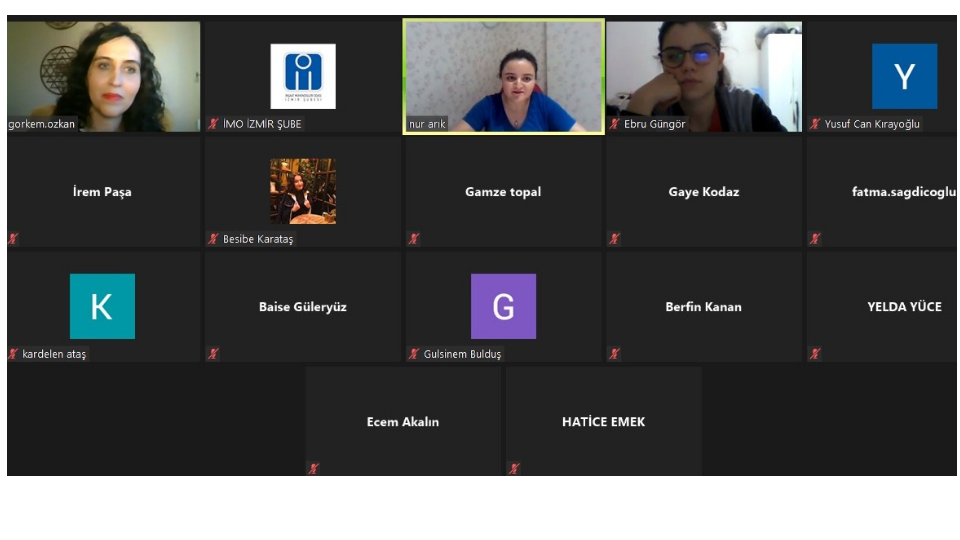The height and width of the screenshot is (540, 960).
Task: Click muted mic icon in Berfin Kanan tile
Action: (614, 354)
